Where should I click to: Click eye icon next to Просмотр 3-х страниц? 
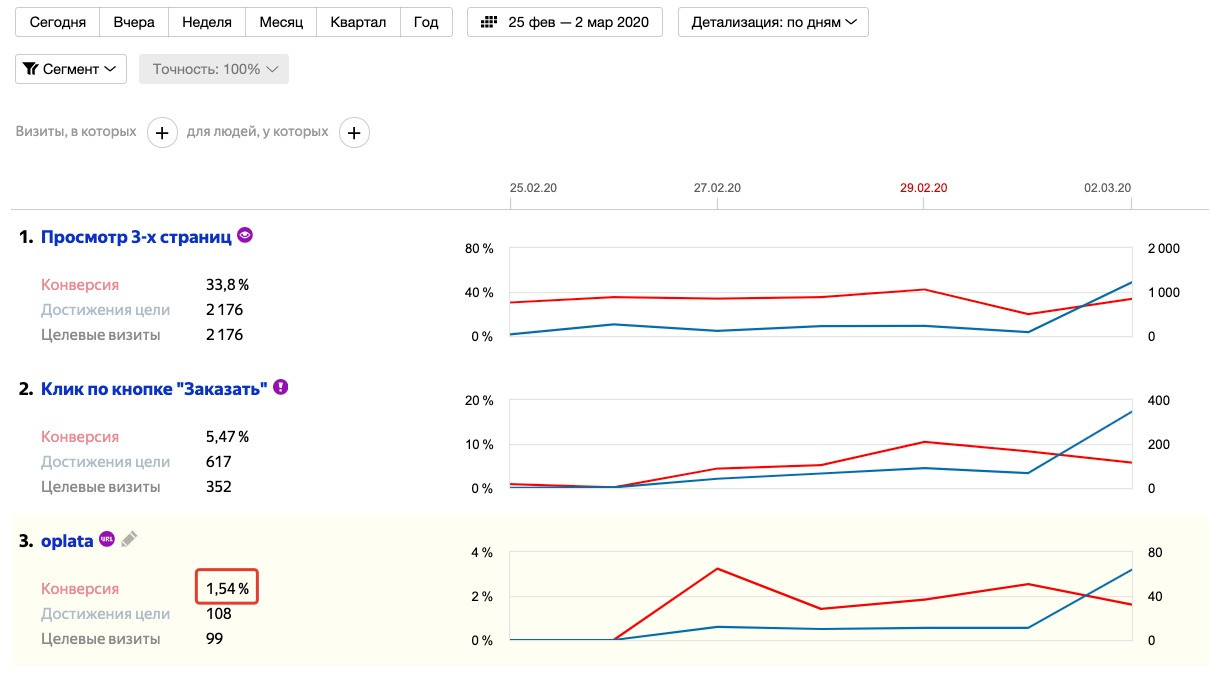pos(245,236)
